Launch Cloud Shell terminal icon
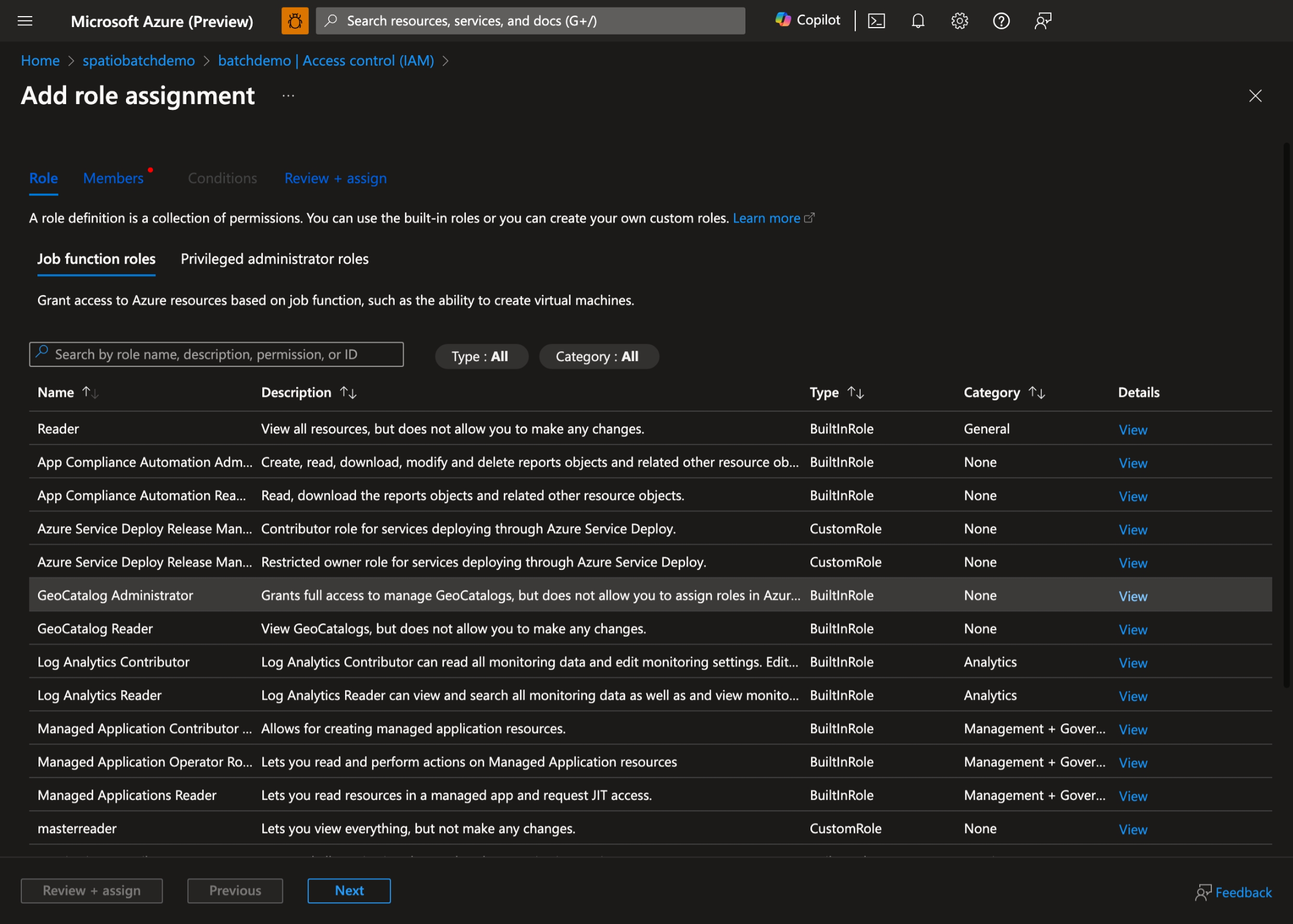 pos(876,21)
